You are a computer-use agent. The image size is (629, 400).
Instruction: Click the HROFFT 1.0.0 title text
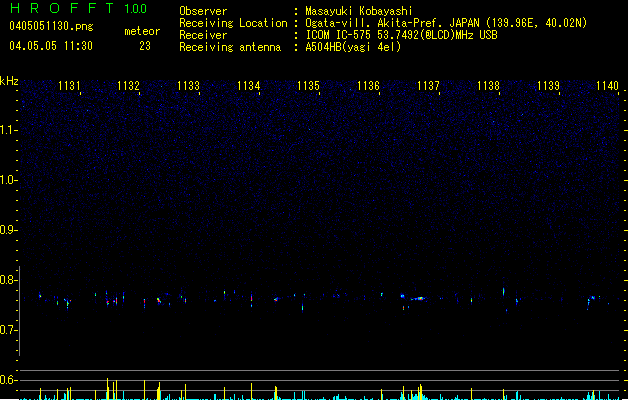[79, 8]
